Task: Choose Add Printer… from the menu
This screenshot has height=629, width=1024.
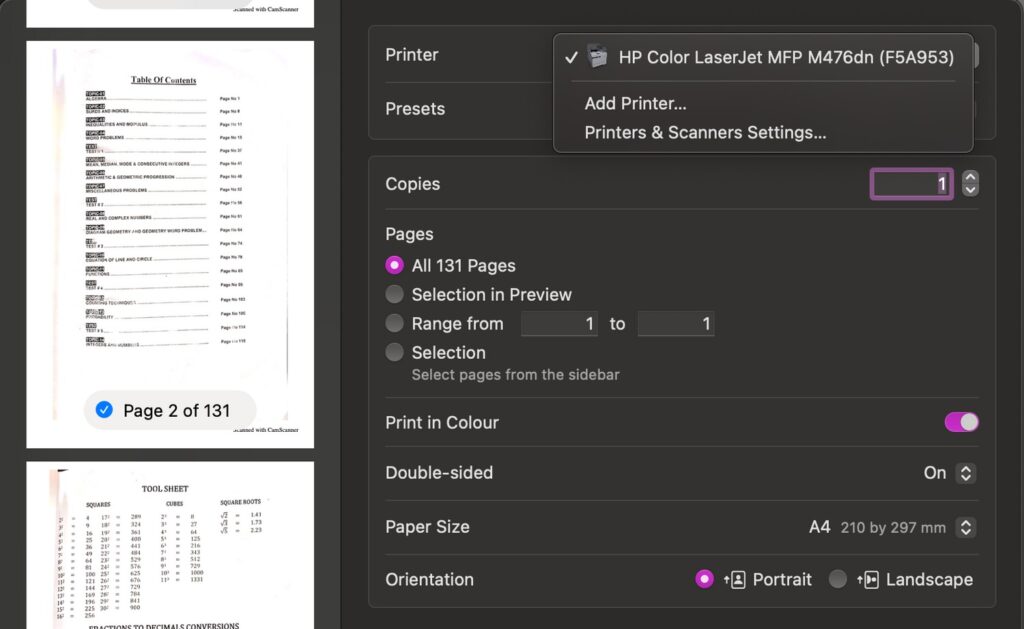Action: 635,103
